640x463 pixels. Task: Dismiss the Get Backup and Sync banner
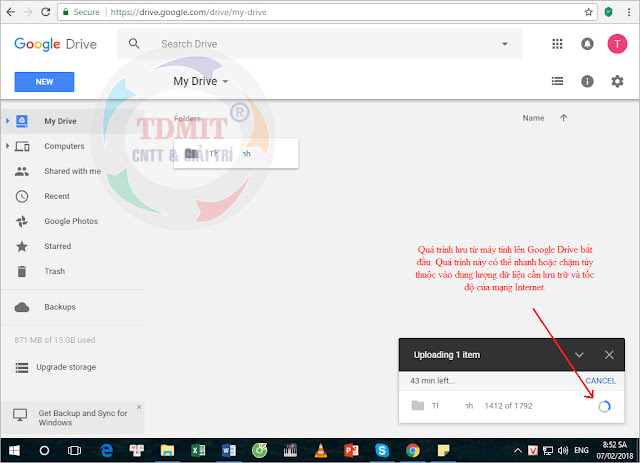pyautogui.click(x=139, y=407)
